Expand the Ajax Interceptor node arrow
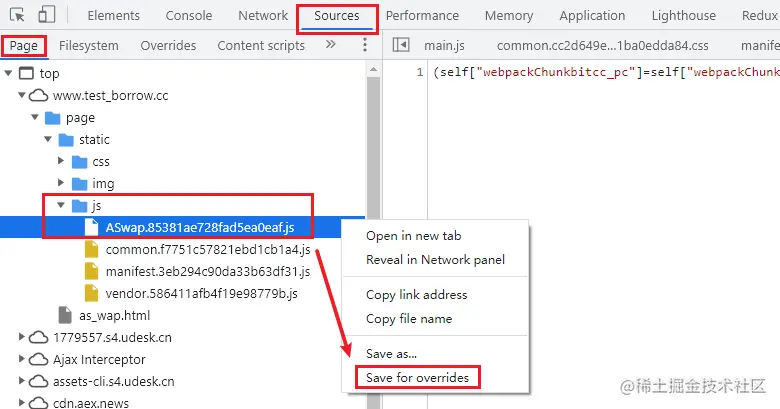 pyautogui.click(x=21, y=358)
